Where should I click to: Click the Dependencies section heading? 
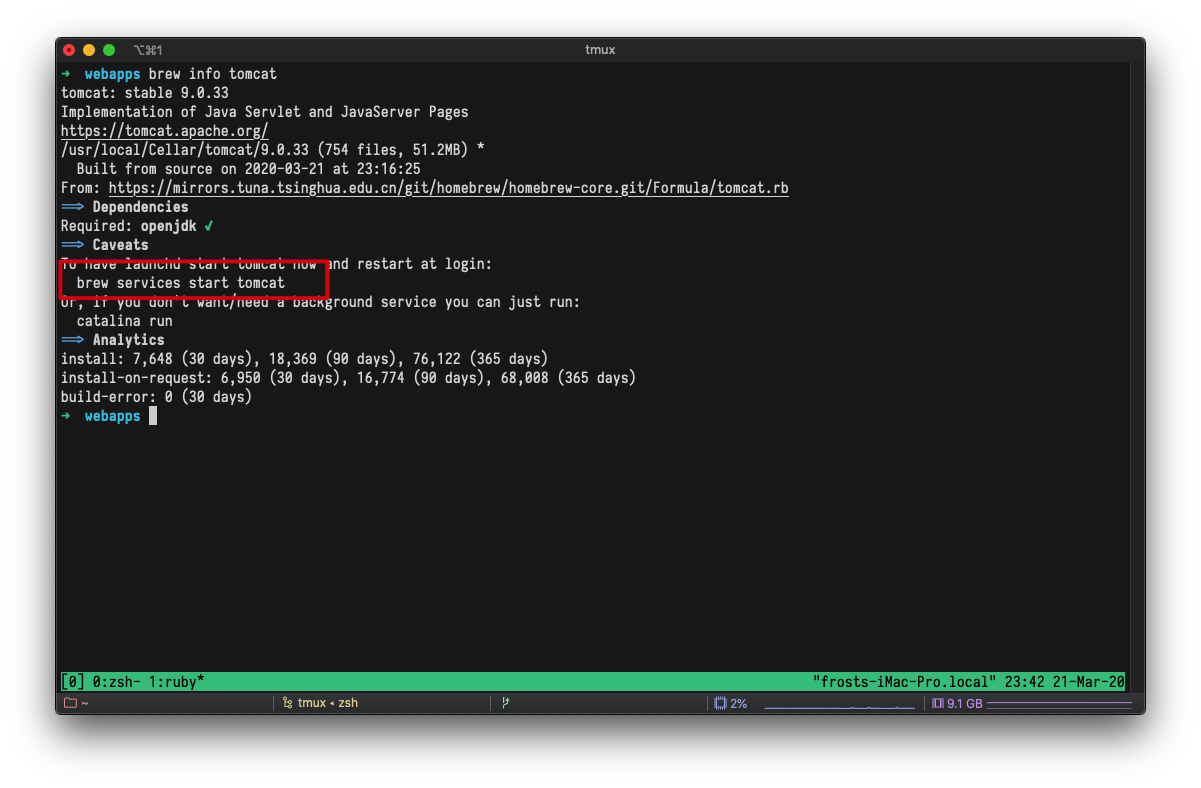pyautogui.click(x=141, y=207)
